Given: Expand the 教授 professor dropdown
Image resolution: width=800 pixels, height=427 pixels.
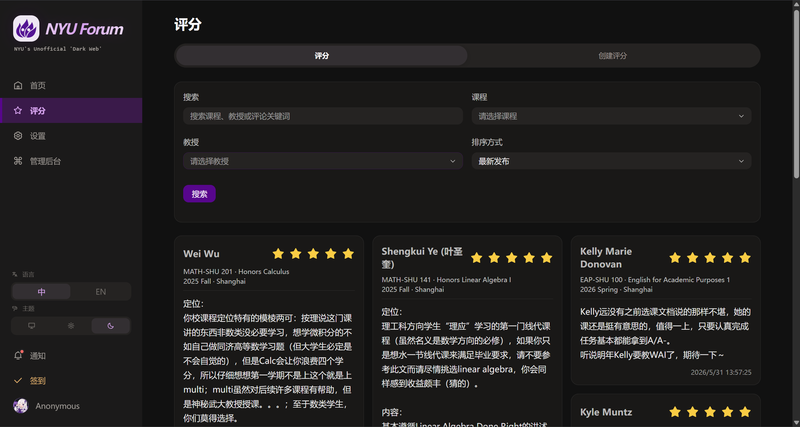Looking at the screenshot, I should (323, 161).
